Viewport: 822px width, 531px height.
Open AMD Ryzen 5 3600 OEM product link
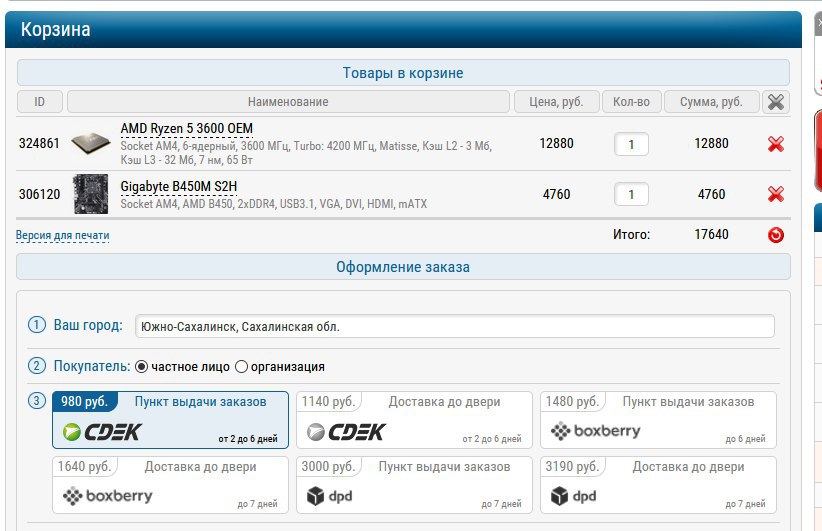pyautogui.click(x=187, y=129)
